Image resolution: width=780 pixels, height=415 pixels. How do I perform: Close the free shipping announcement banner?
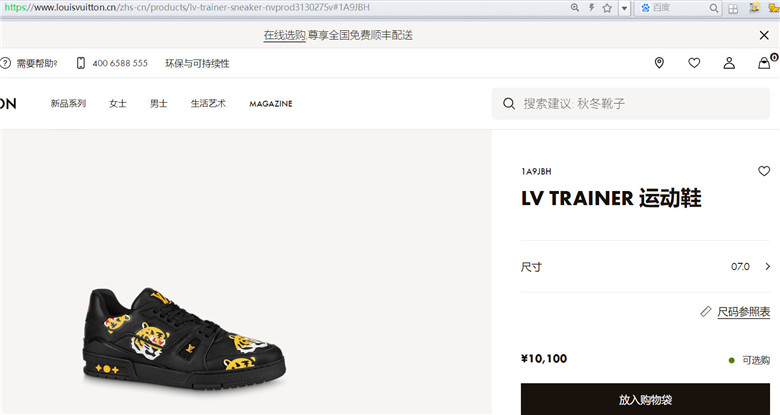[x=764, y=35]
